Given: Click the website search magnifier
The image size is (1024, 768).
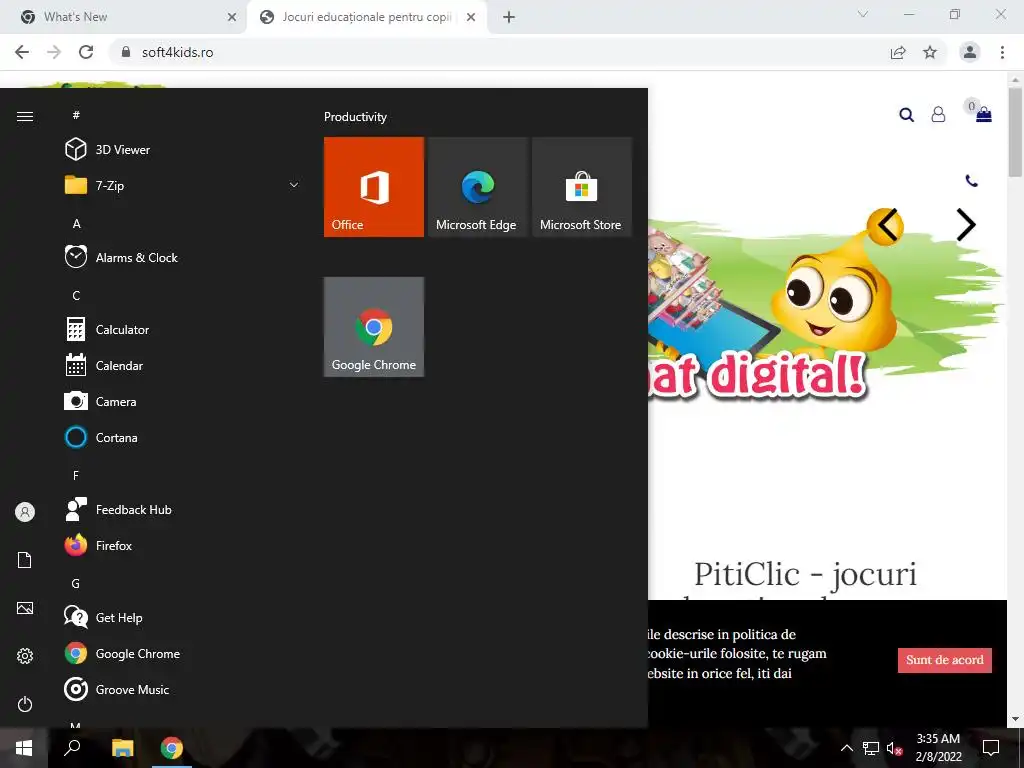Looking at the screenshot, I should 906,115.
